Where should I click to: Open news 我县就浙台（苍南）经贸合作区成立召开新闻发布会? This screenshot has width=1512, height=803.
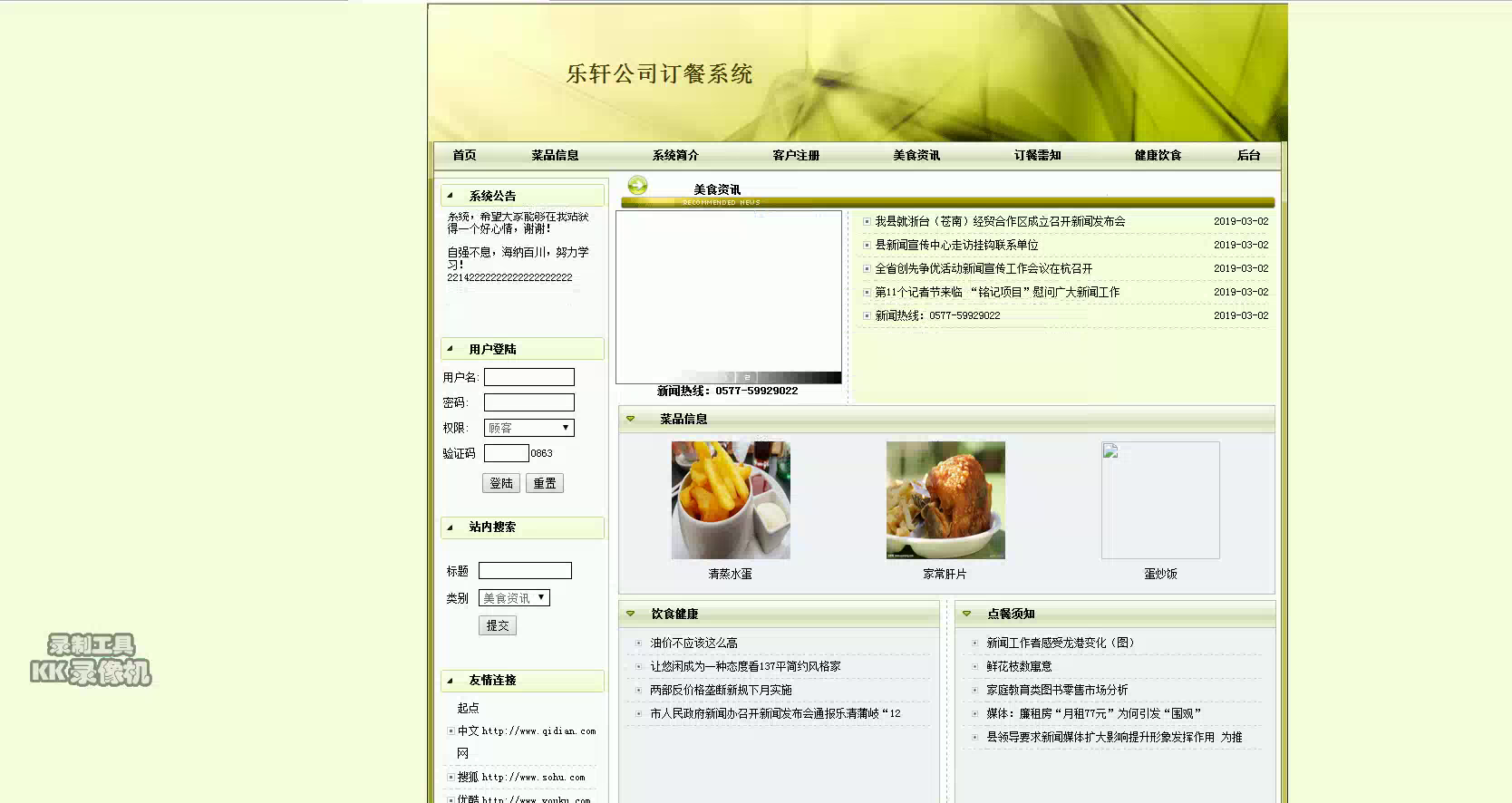click(x=1000, y=221)
